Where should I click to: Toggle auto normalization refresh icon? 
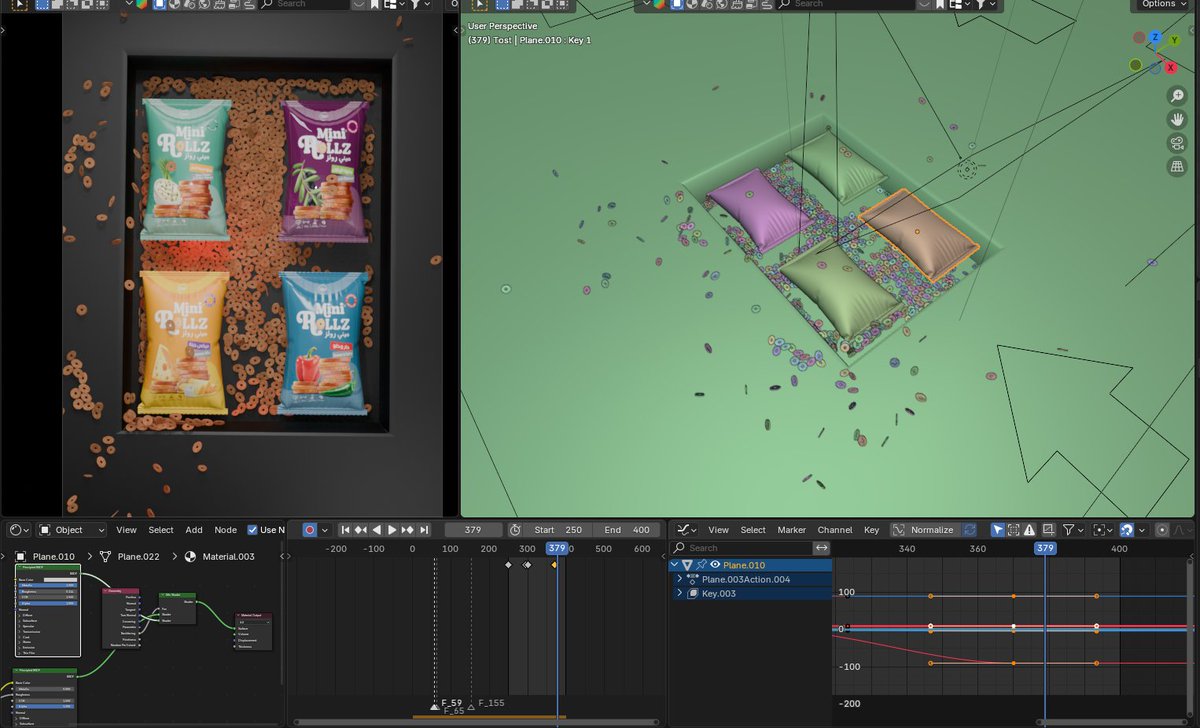pyautogui.click(x=969, y=530)
